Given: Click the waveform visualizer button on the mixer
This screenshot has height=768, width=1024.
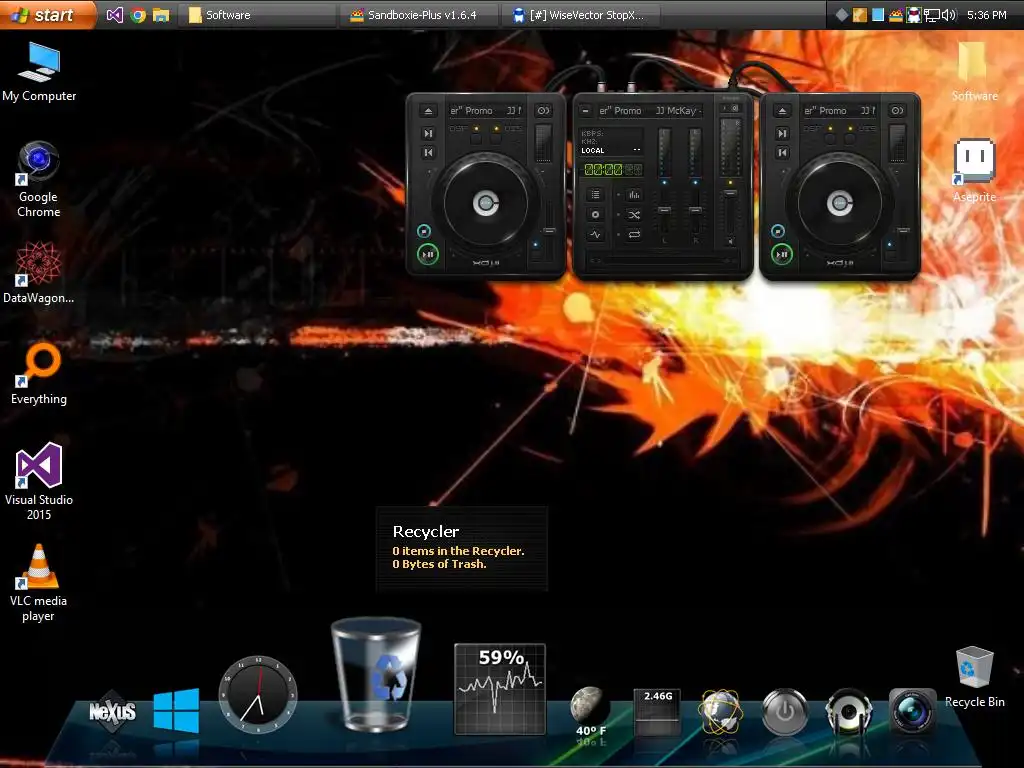Looking at the screenshot, I should [x=595, y=234].
